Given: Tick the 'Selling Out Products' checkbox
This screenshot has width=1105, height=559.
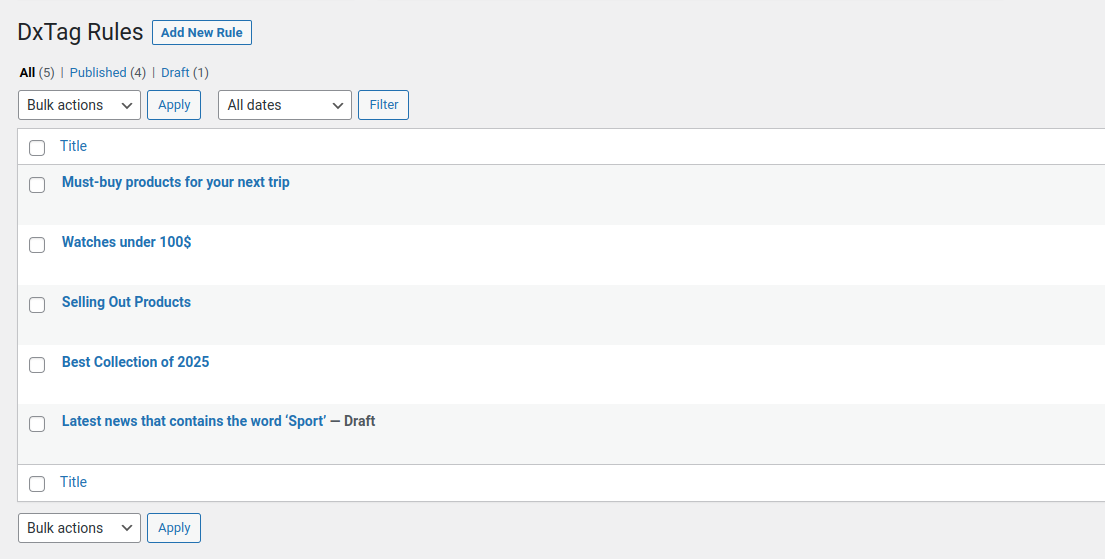Looking at the screenshot, I should click(x=37, y=305).
